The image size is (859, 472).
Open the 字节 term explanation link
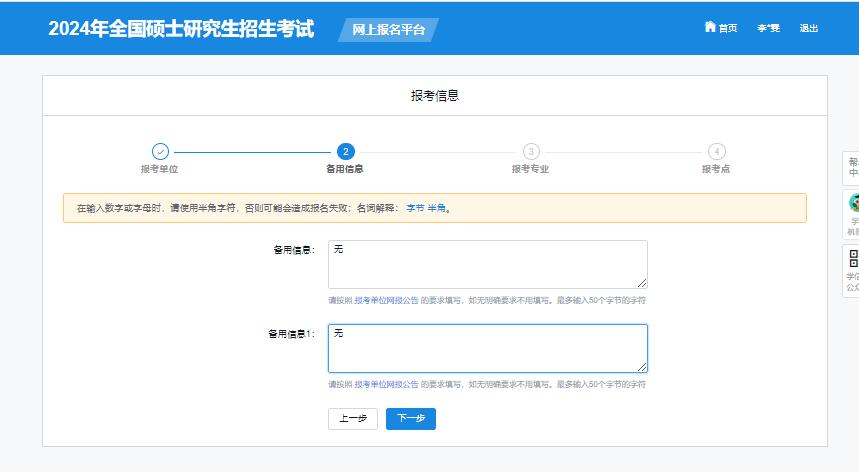click(x=415, y=208)
